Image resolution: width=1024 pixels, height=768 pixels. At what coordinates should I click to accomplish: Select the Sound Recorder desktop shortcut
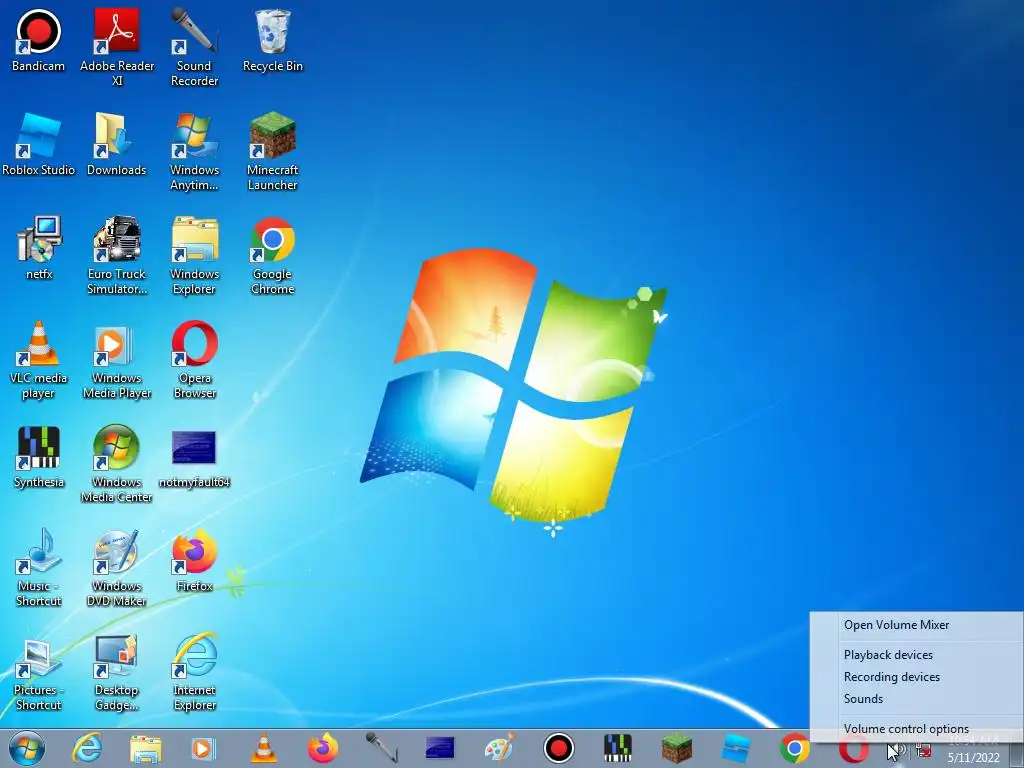pos(195,48)
